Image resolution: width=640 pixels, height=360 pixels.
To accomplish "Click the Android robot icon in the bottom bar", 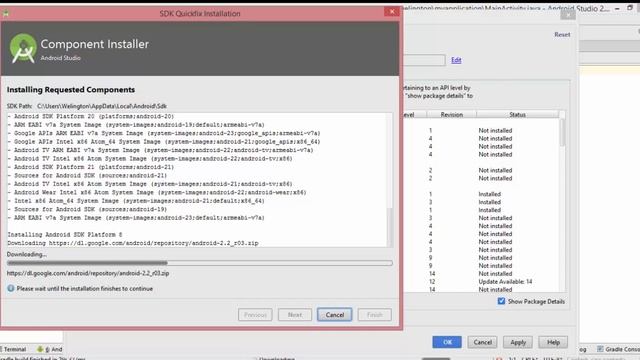I will pos(40,349).
